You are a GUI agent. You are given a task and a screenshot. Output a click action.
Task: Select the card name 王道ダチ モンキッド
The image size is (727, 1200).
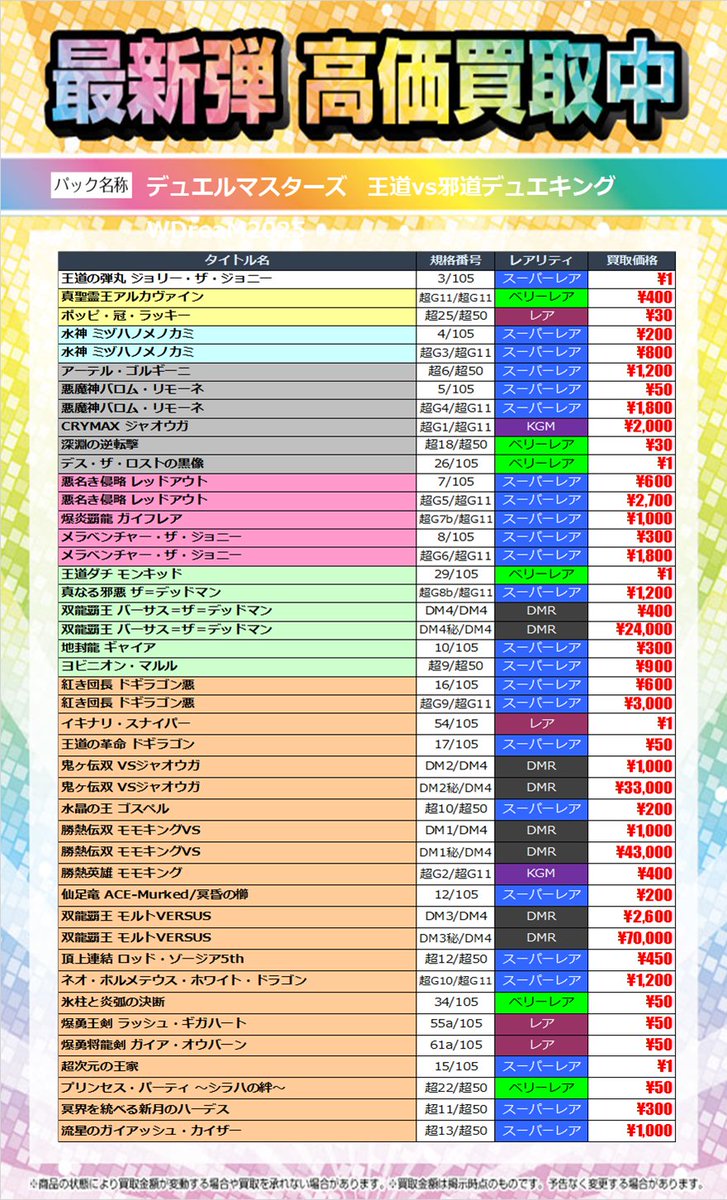click(x=121, y=574)
